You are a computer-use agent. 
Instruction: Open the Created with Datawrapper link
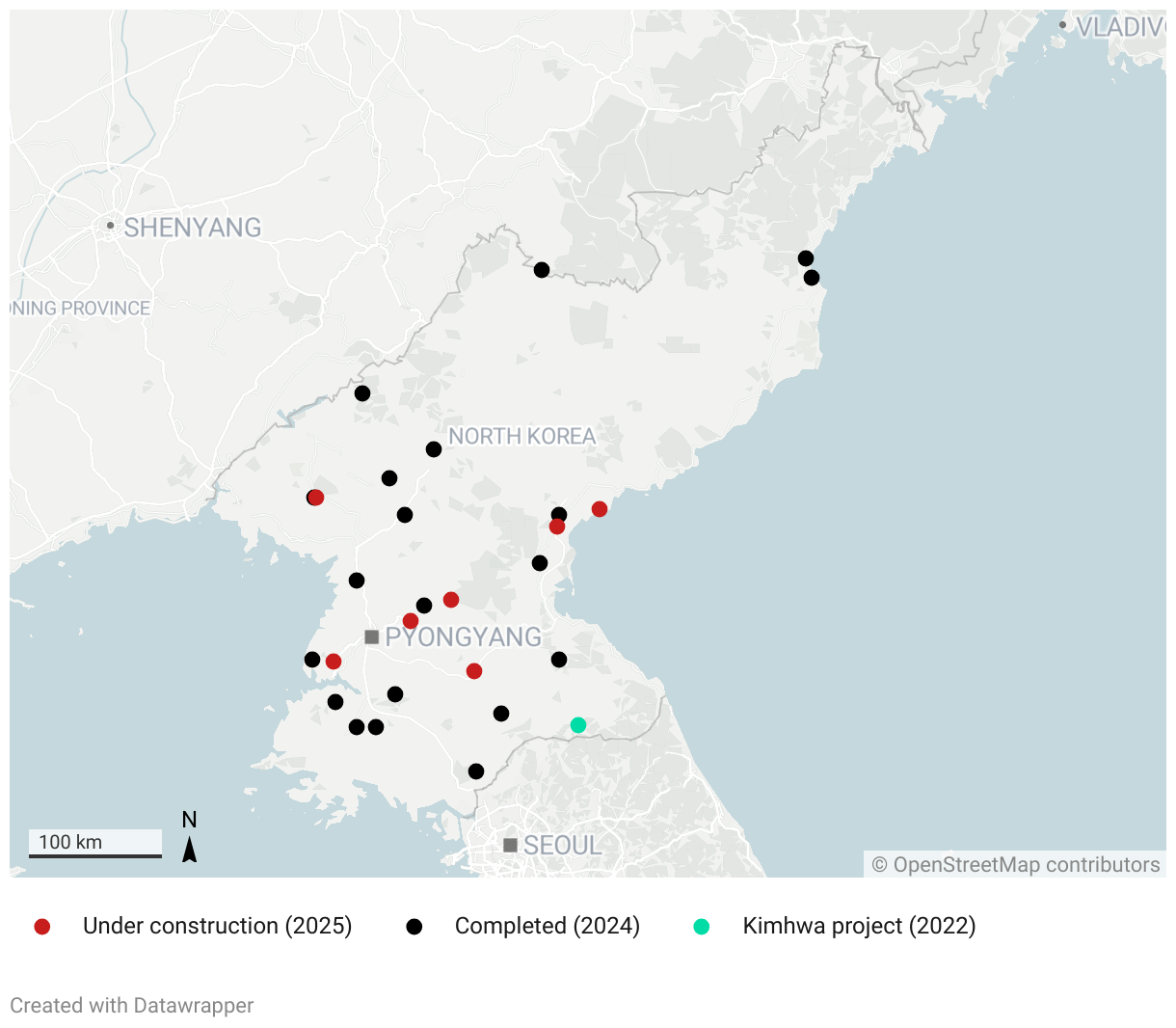tap(132, 1005)
